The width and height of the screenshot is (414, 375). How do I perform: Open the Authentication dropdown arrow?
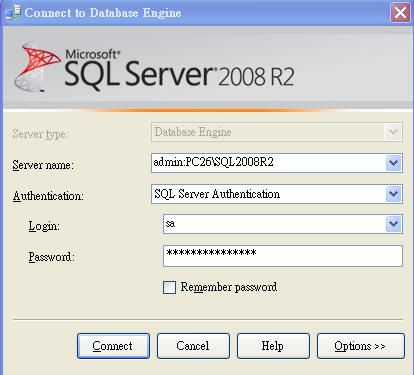394,194
